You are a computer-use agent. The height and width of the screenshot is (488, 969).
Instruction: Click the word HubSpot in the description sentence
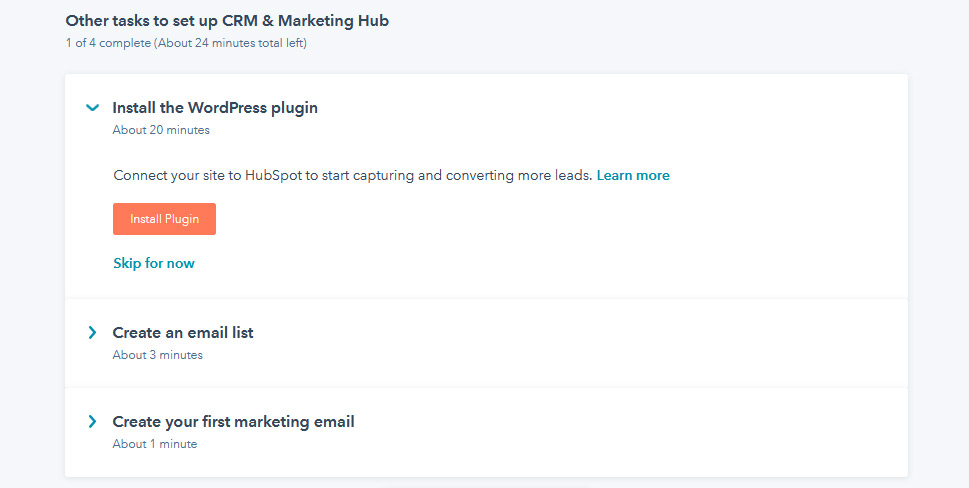(273, 175)
